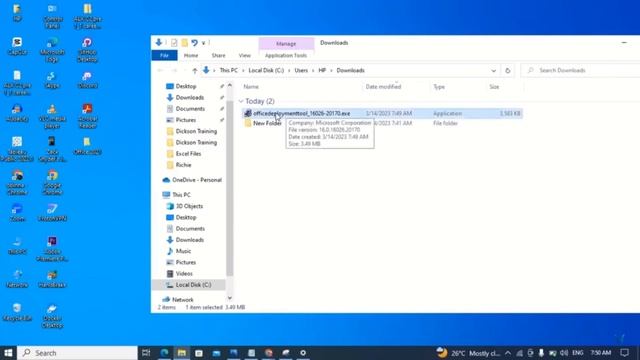640x360 pixels.
Task: Click the Properties quick access icon
Action: click(174, 43)
